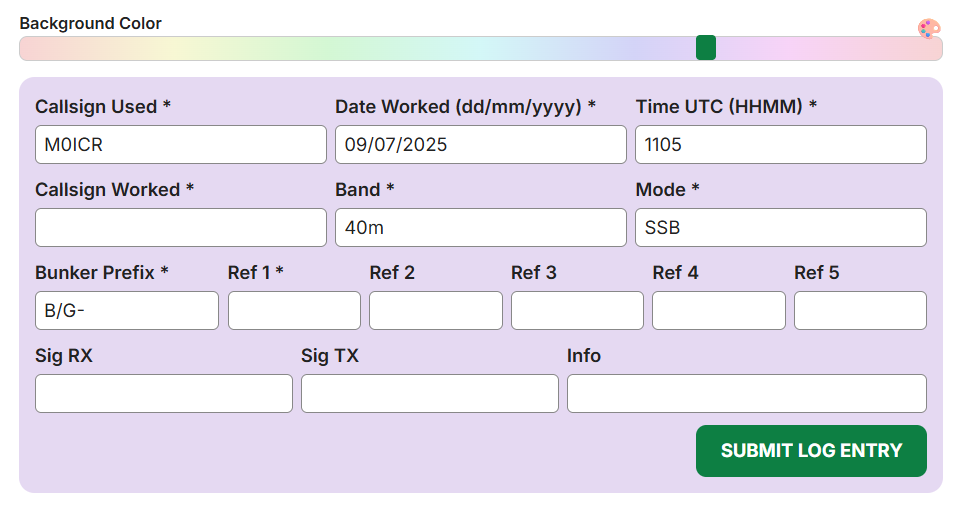This screenshot has width=957, height=507.
Task: Click the green background color slider handle
Action: coord(706,48)
